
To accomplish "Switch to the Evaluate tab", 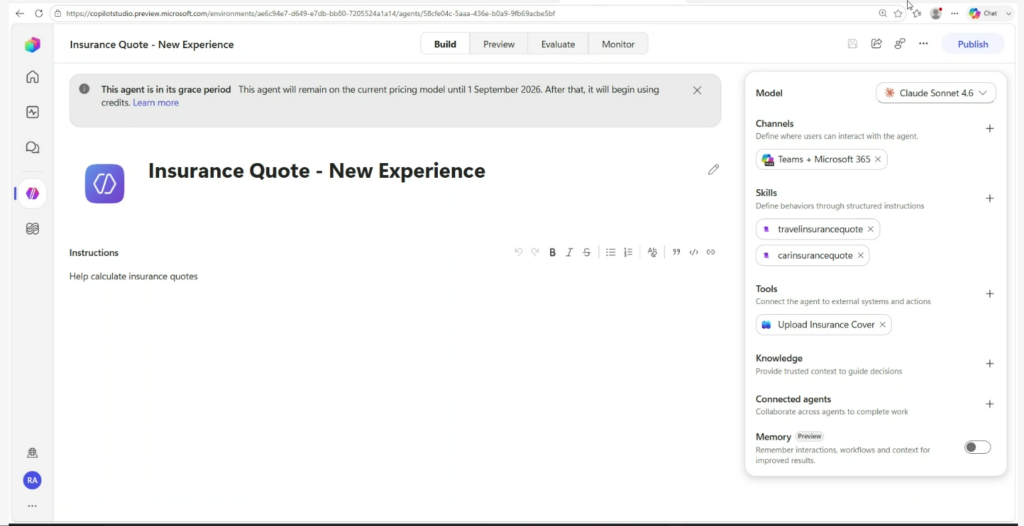I will (x=558, y=44).
